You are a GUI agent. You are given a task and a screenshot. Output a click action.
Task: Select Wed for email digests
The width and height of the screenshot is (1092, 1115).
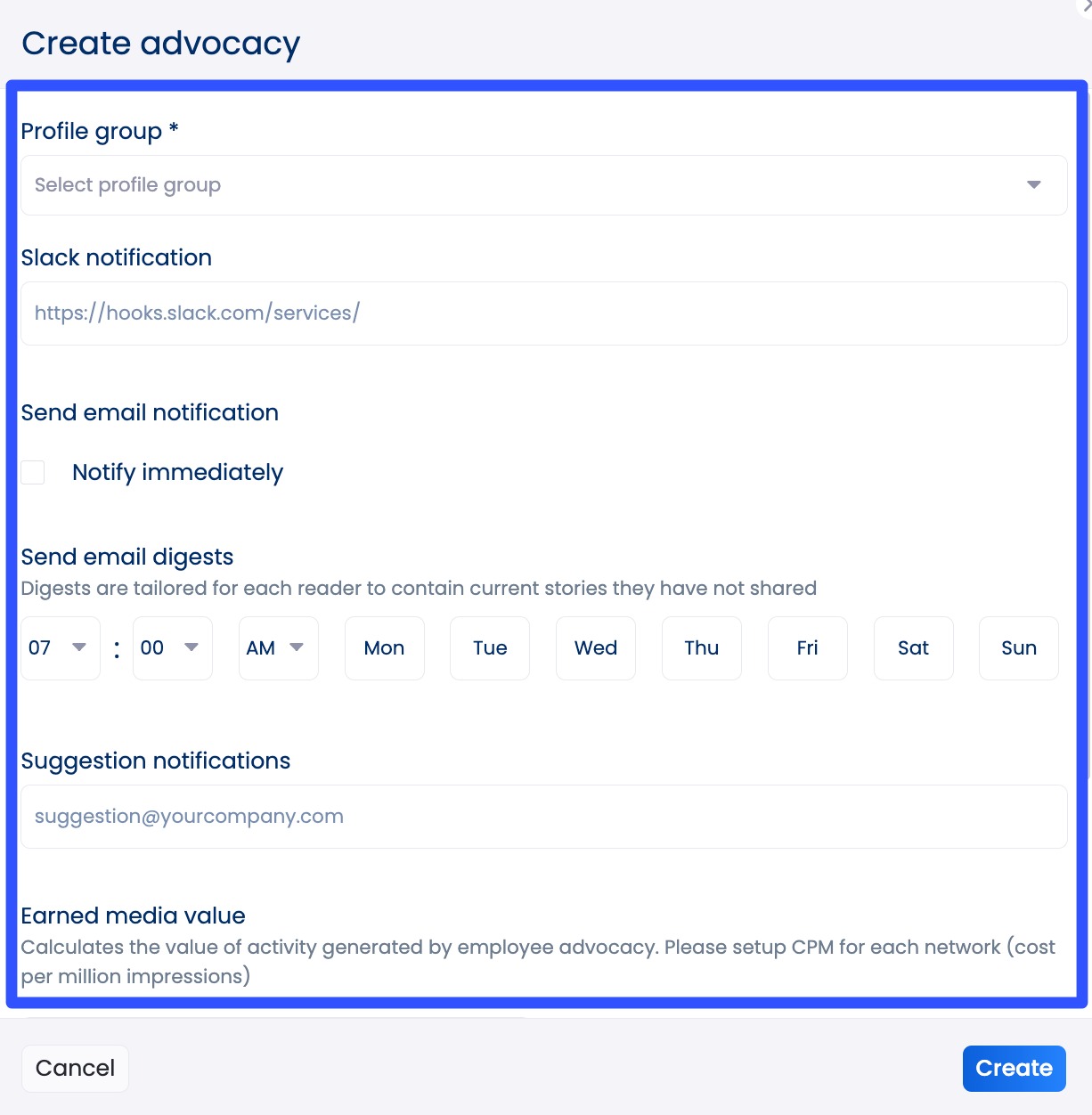click(x=595, y=647)
